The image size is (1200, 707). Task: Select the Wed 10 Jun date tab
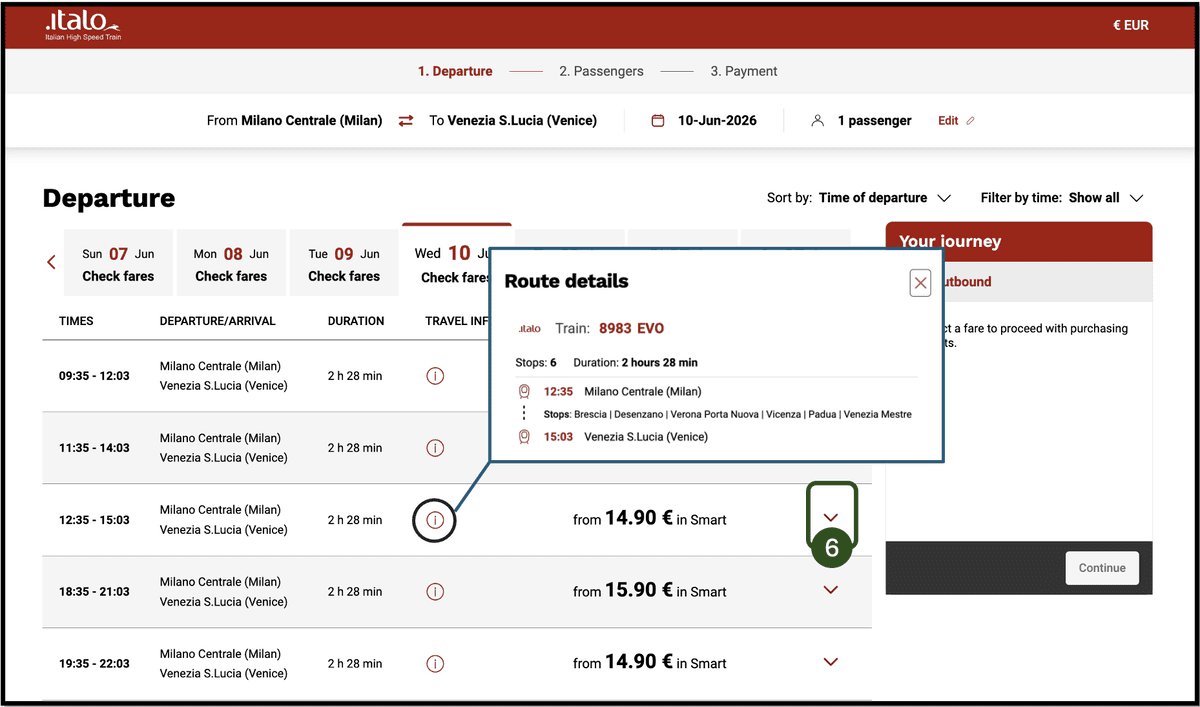(x=446, y=263)
